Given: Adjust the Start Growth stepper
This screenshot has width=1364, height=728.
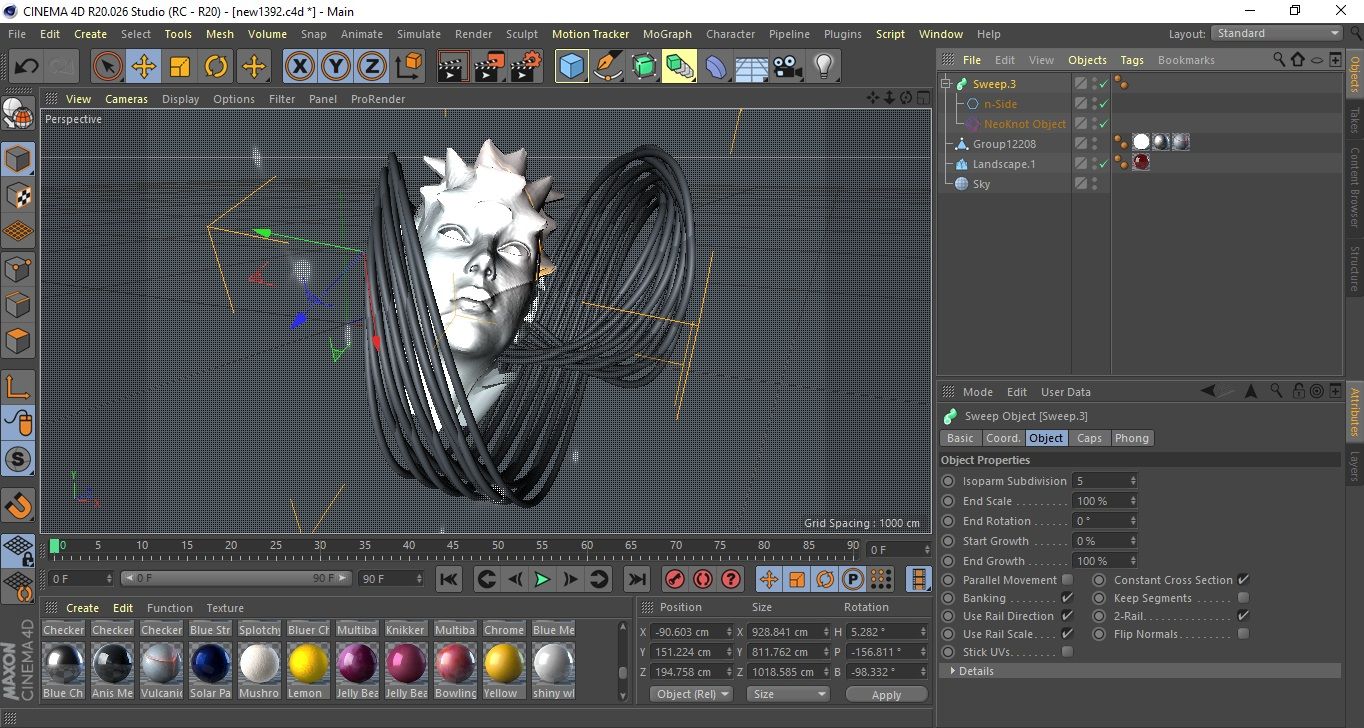Looking at the screenshot, I should click(x=1133, y=541).
